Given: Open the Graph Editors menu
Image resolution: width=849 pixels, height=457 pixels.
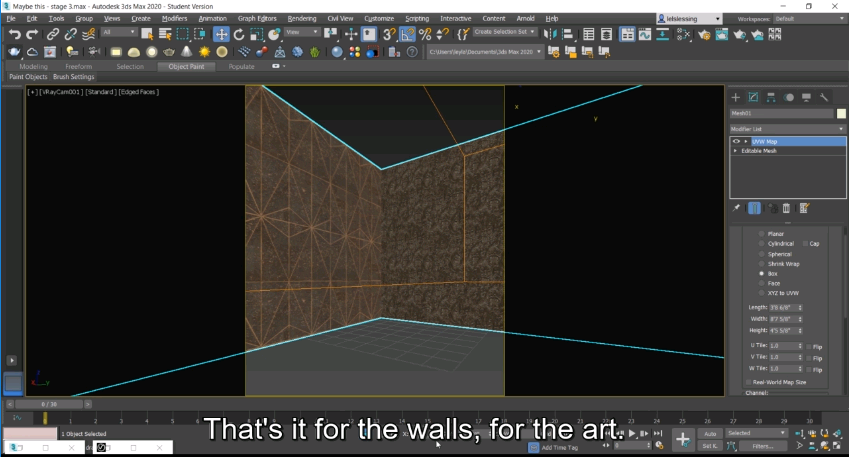Looking at the screenshot, I should (x=257, y=18).
